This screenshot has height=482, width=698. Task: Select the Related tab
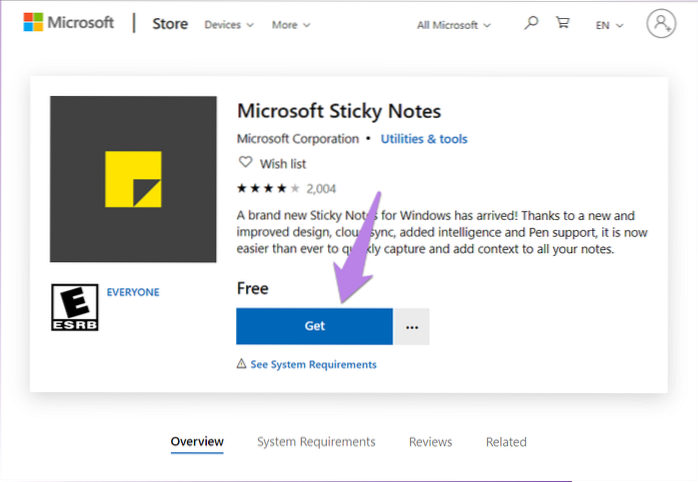pos(506,442)
